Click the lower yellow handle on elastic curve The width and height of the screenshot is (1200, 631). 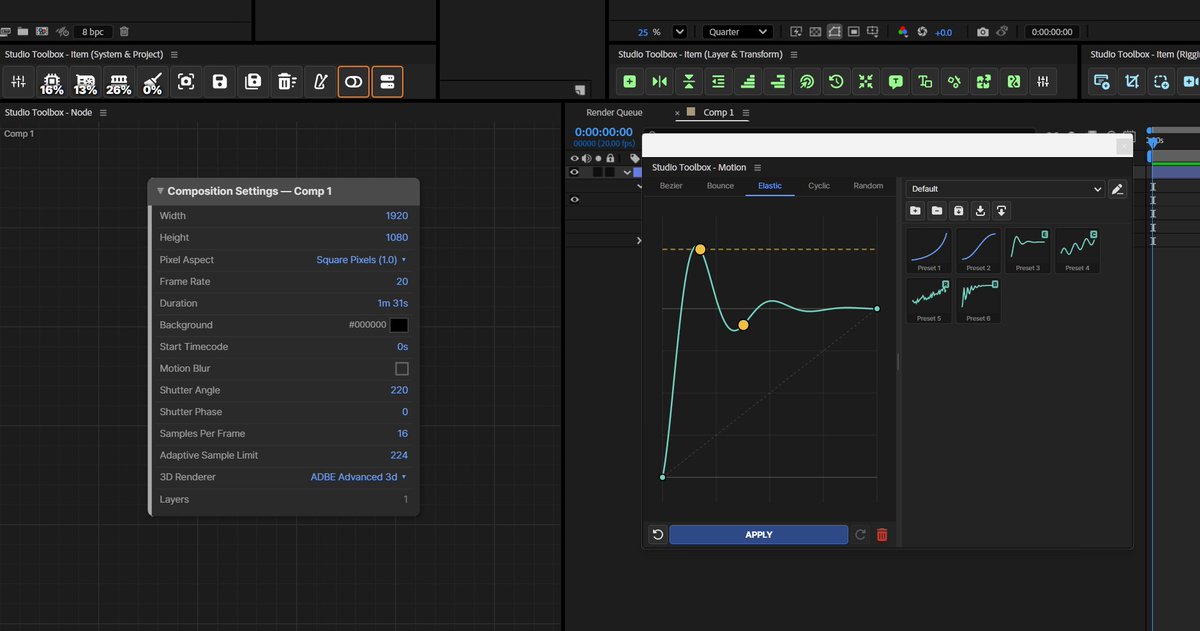tap(743, 325)
